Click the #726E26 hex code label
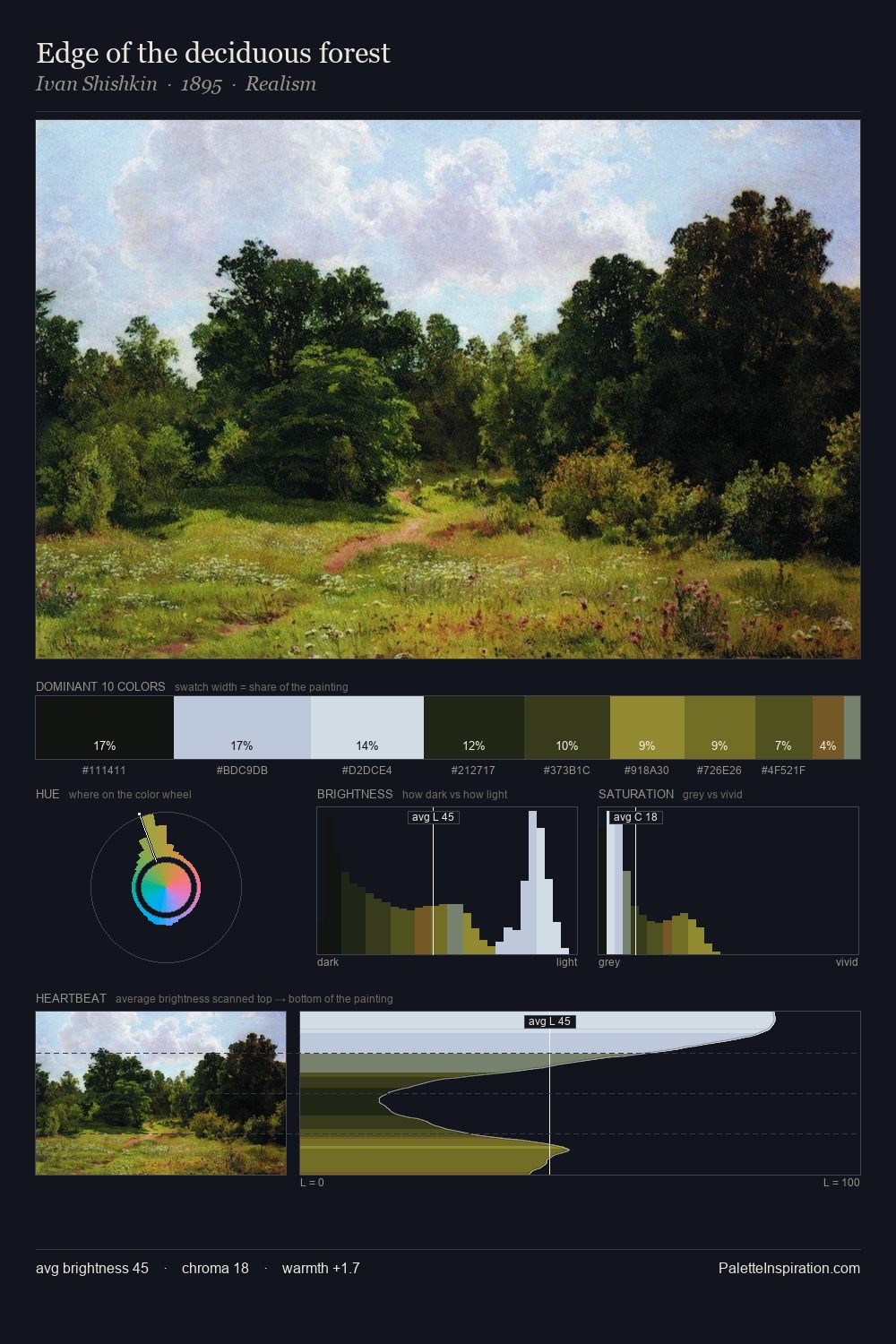Image resolution: width=896 pixels, height=1344 pixels. click(719, 771)
